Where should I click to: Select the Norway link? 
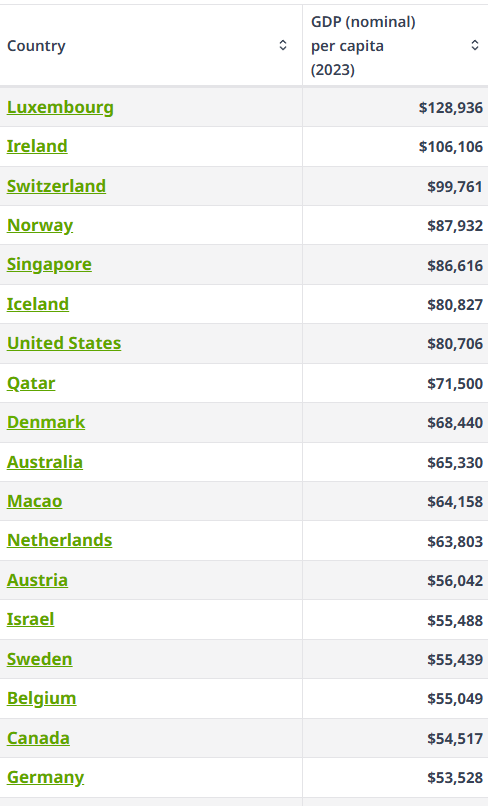coord(40,225)
